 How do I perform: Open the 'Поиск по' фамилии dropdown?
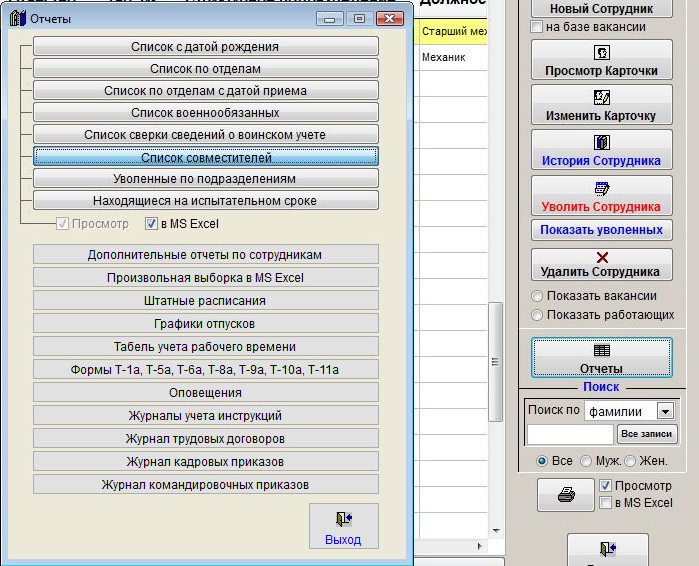pos(665,411)
